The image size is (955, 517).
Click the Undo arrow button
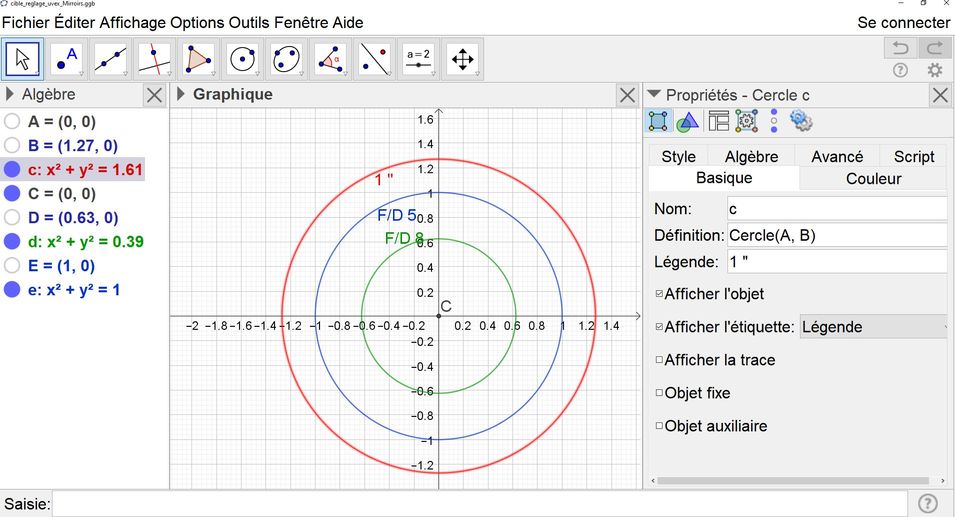tap(900, 48)
